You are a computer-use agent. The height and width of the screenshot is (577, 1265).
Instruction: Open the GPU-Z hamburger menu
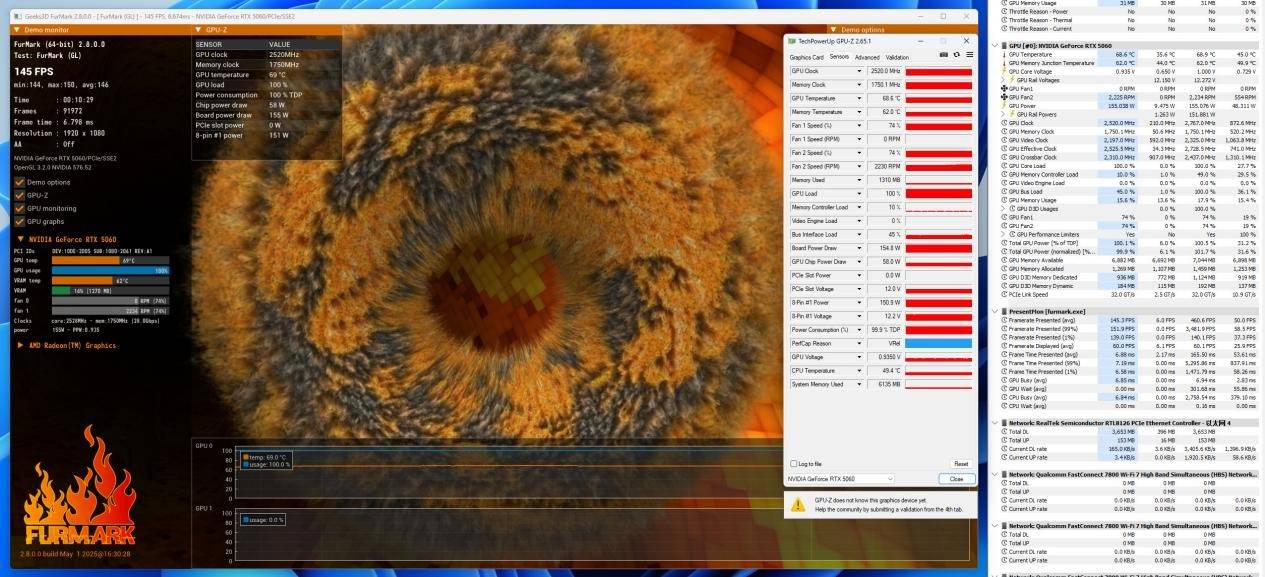[968, 55]
